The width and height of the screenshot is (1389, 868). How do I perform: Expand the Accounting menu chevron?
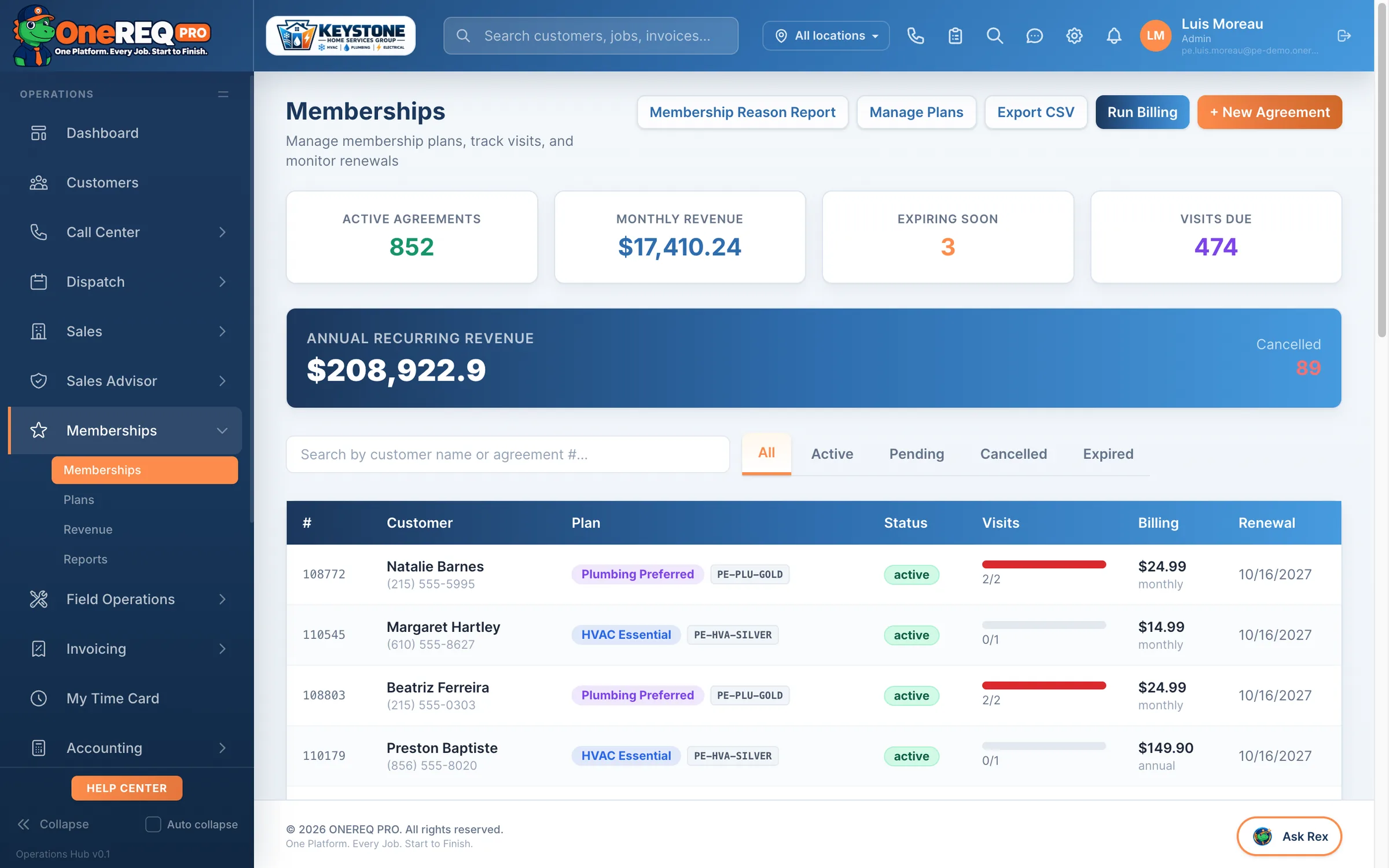click(x=222, y=748)
